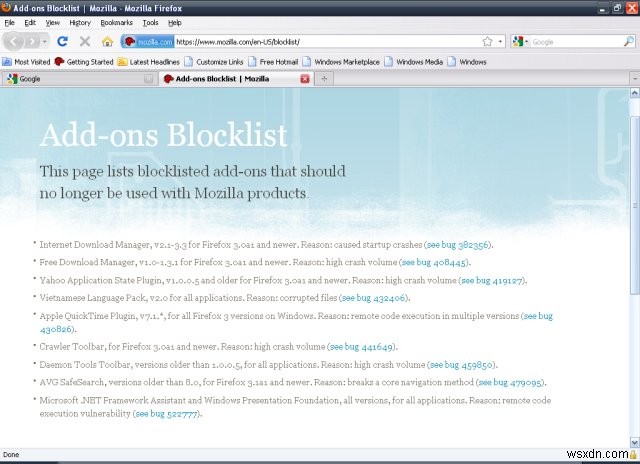Open the Windows bookmark
640x464 pixels.
tap(467, 62)
